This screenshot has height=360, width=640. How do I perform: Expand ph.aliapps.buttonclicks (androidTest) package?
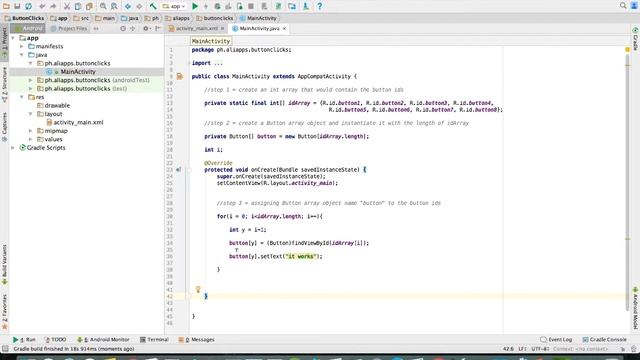tap(31, 80)
